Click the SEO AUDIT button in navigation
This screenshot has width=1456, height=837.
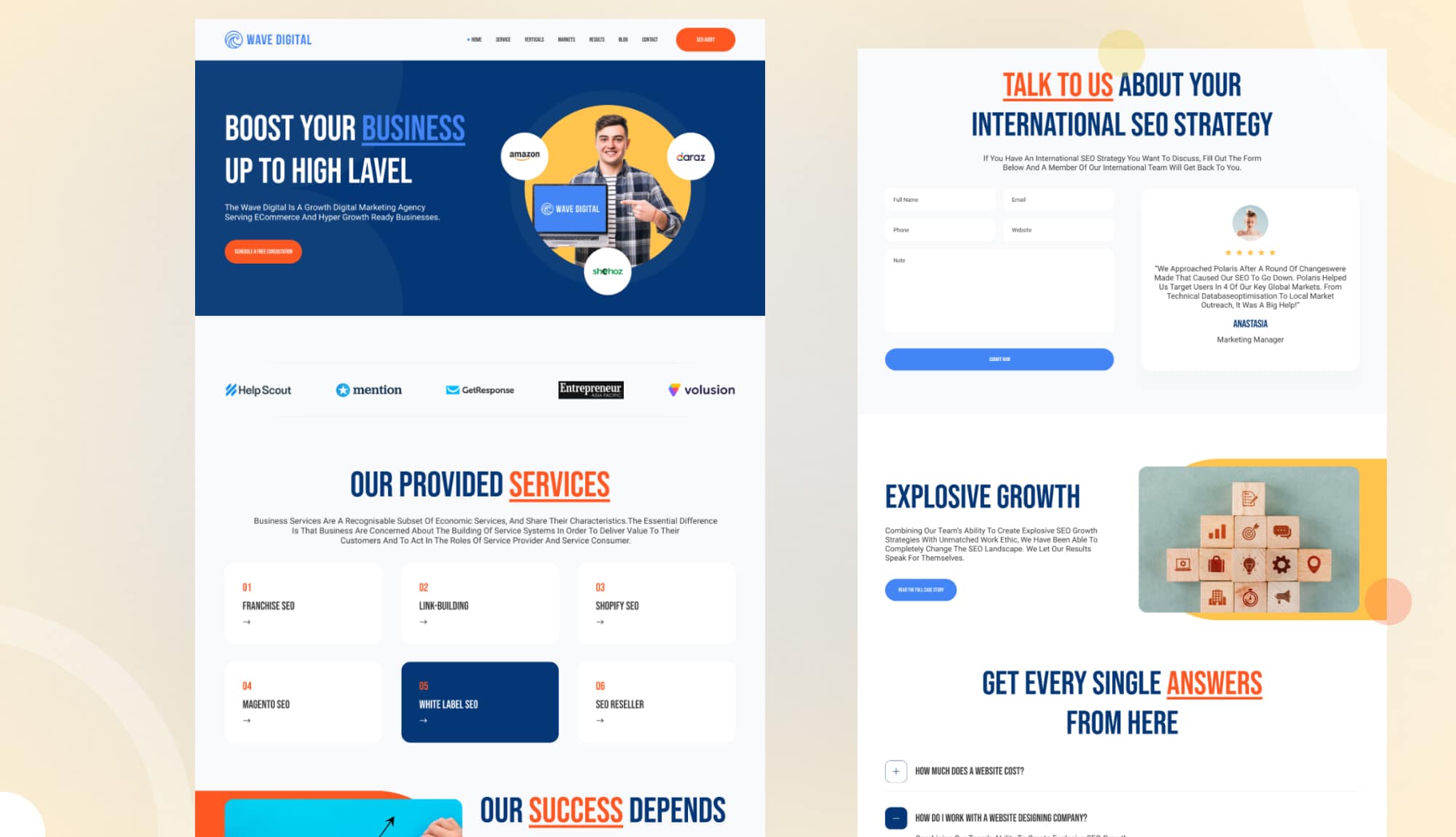pyautogui.click(x=706, y=40)
